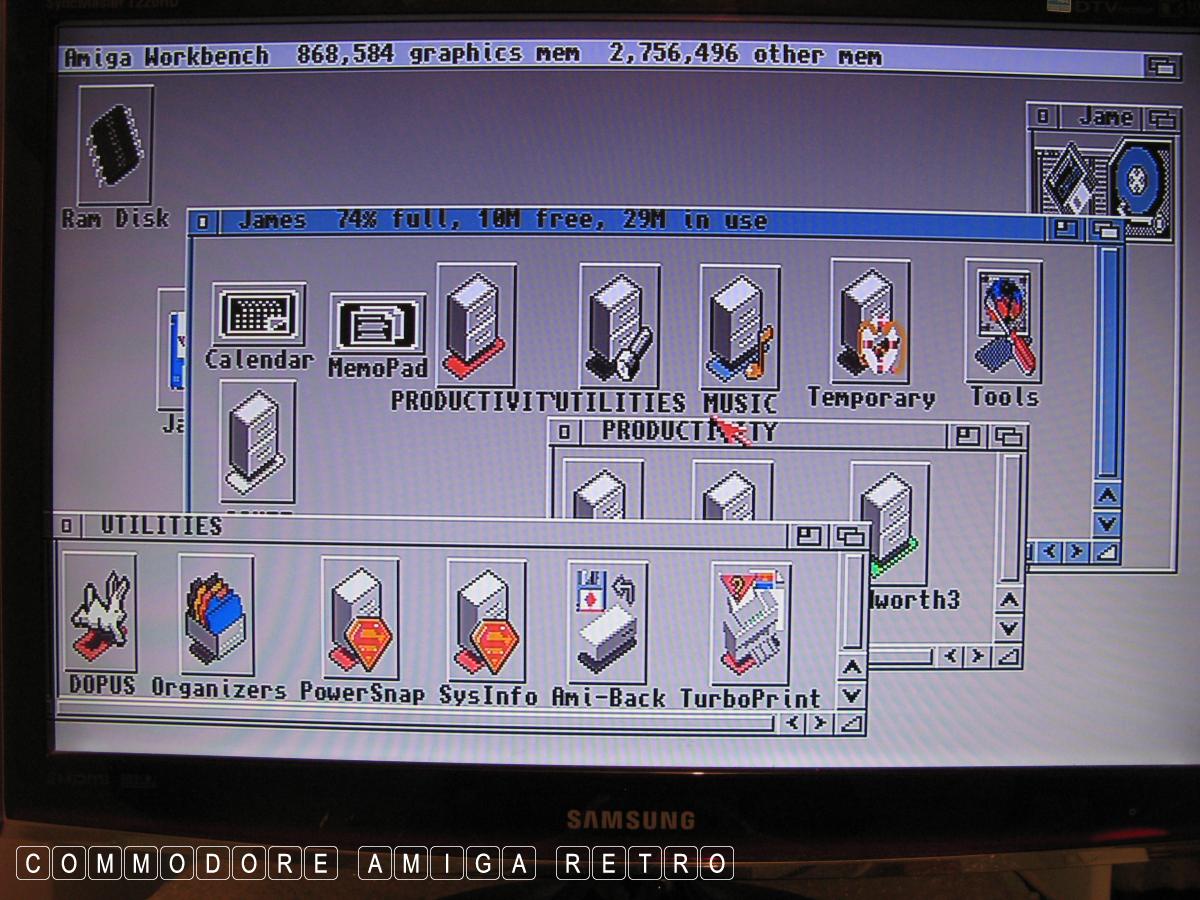
Task: Click the Workbench screen depth gadget
Action: point(1160,66)
